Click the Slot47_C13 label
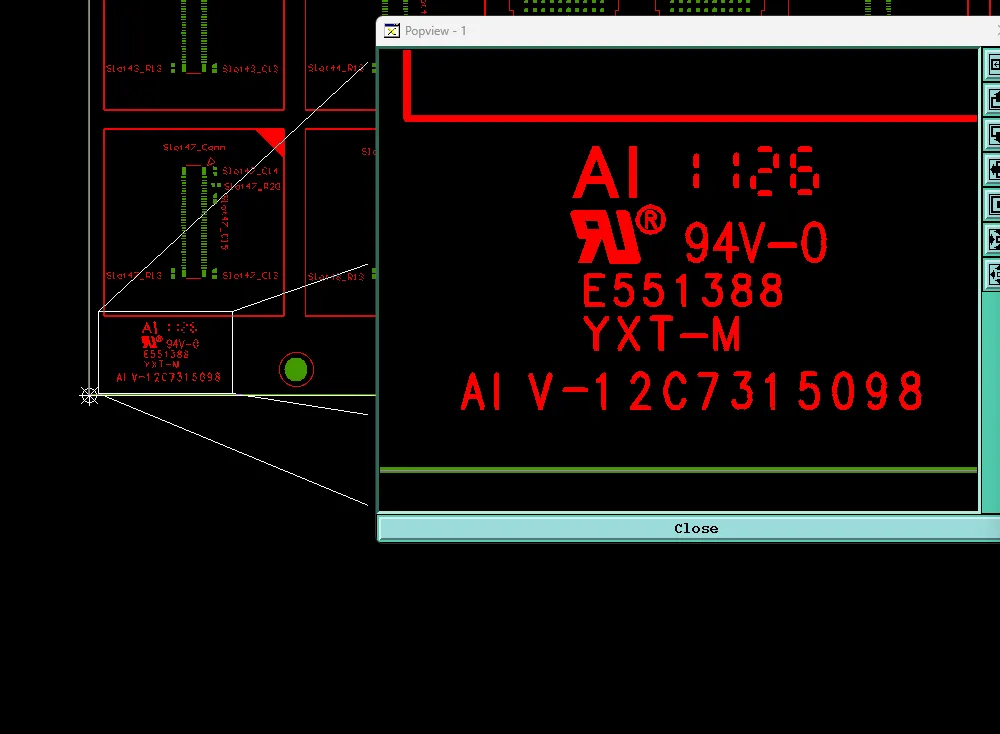Image resolution: width=1000 pixels, height=734 pixels. pyautogui.click(x=250, y=275)
